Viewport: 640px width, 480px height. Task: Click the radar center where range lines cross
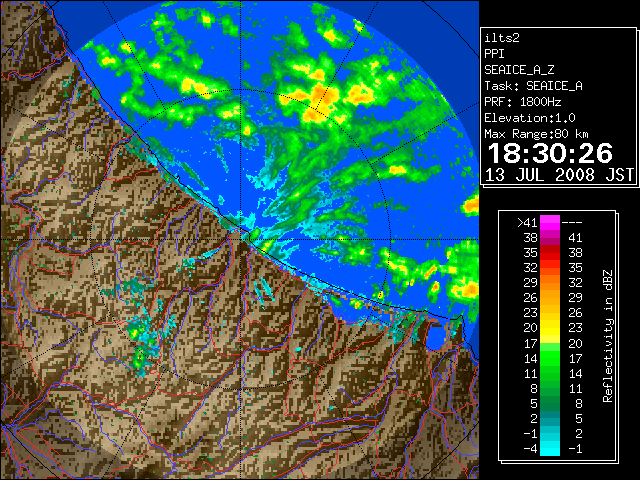[241, 240]
